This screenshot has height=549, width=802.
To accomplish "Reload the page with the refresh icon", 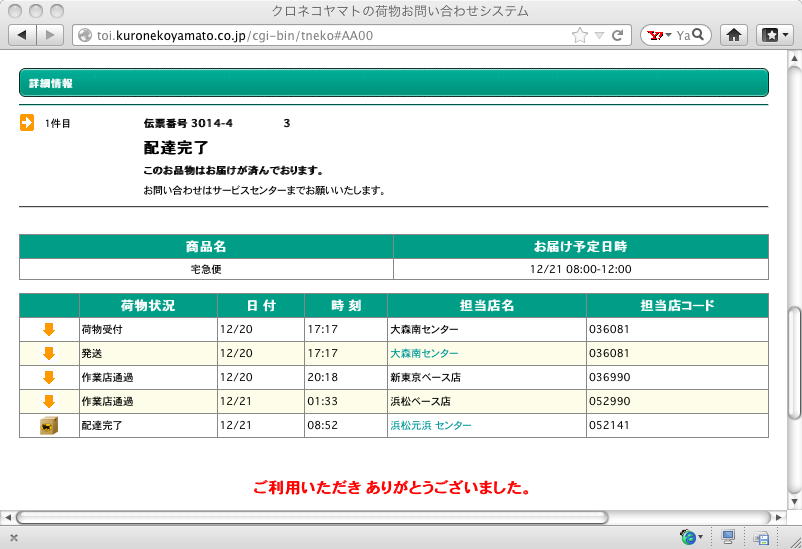I will click(617, 35).
